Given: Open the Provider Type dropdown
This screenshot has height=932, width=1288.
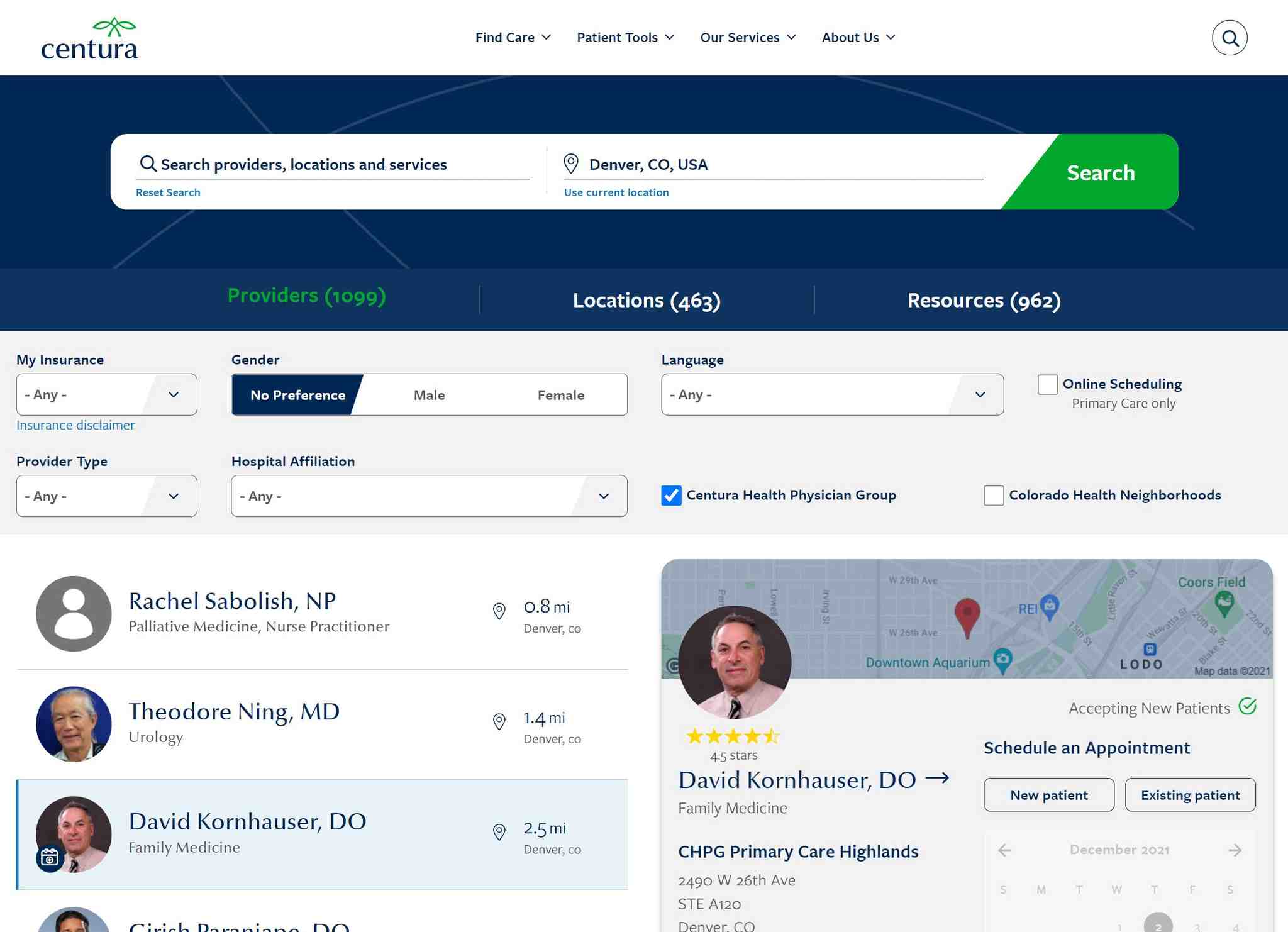Looking at the screenshot, I should (x=106, y=496).
